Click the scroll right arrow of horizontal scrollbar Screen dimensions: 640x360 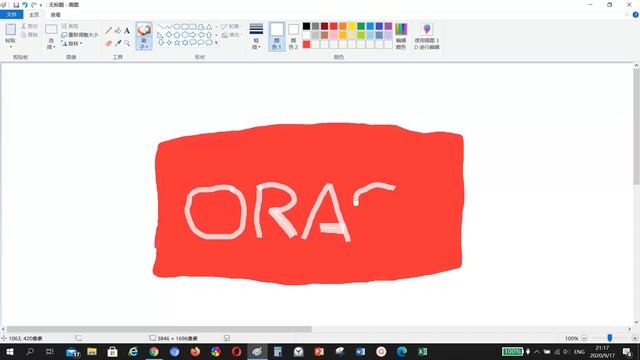click(629, 329)
